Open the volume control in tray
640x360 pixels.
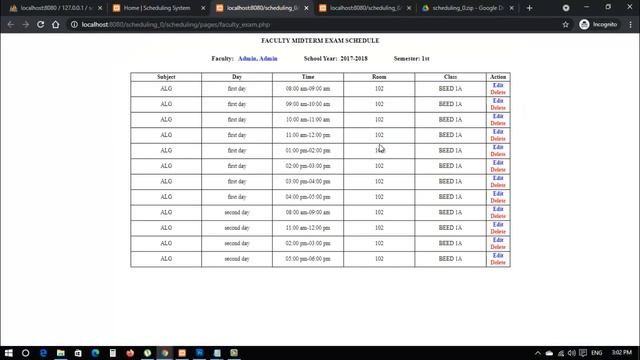click(x=571, y=353)
